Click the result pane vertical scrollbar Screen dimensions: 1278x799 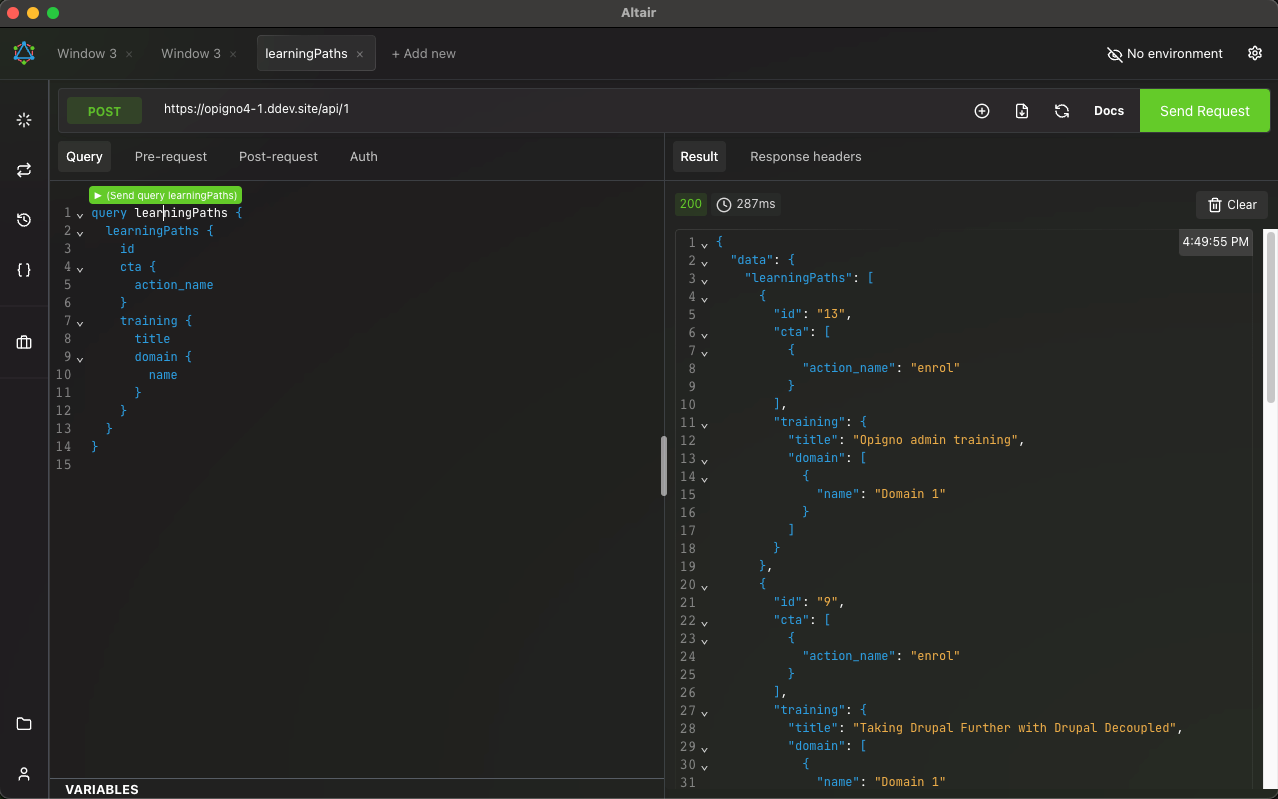tap(1270, 316)
